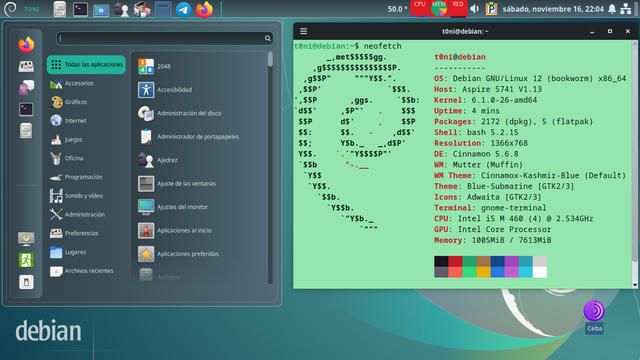Open the terminal window hamburger menu
Viewport: 640px width, 360px height.
pos(303,31)
